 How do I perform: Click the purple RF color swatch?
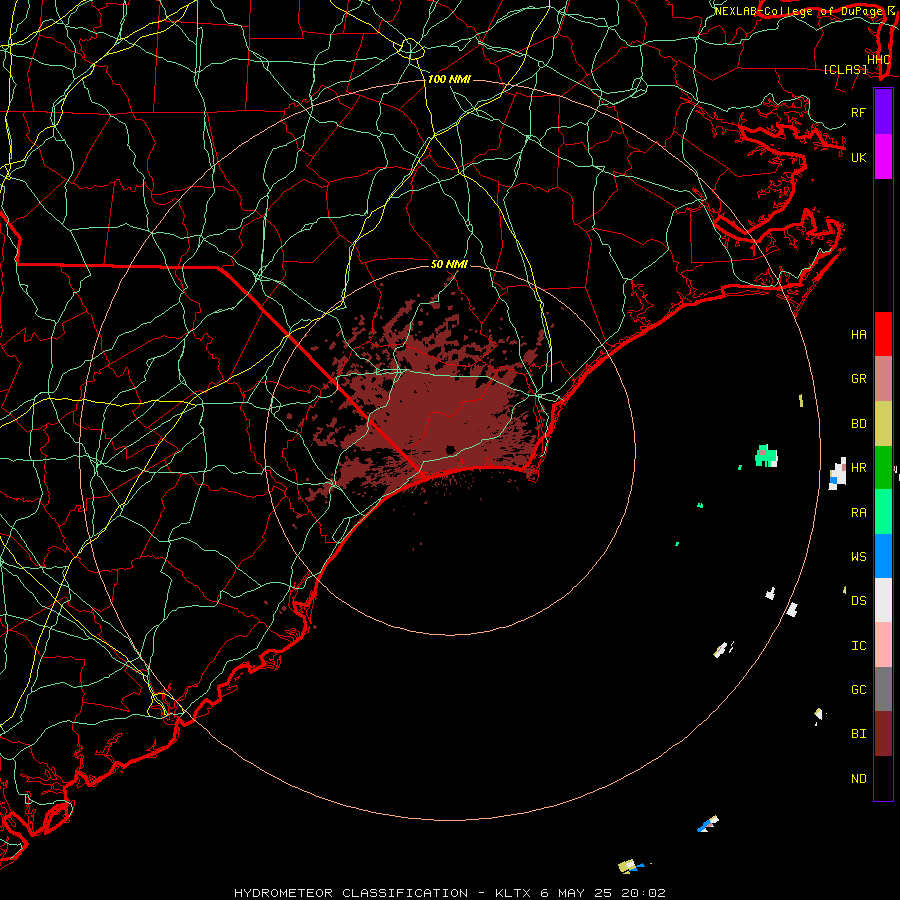pyautogui.click(x=883, y=112)
